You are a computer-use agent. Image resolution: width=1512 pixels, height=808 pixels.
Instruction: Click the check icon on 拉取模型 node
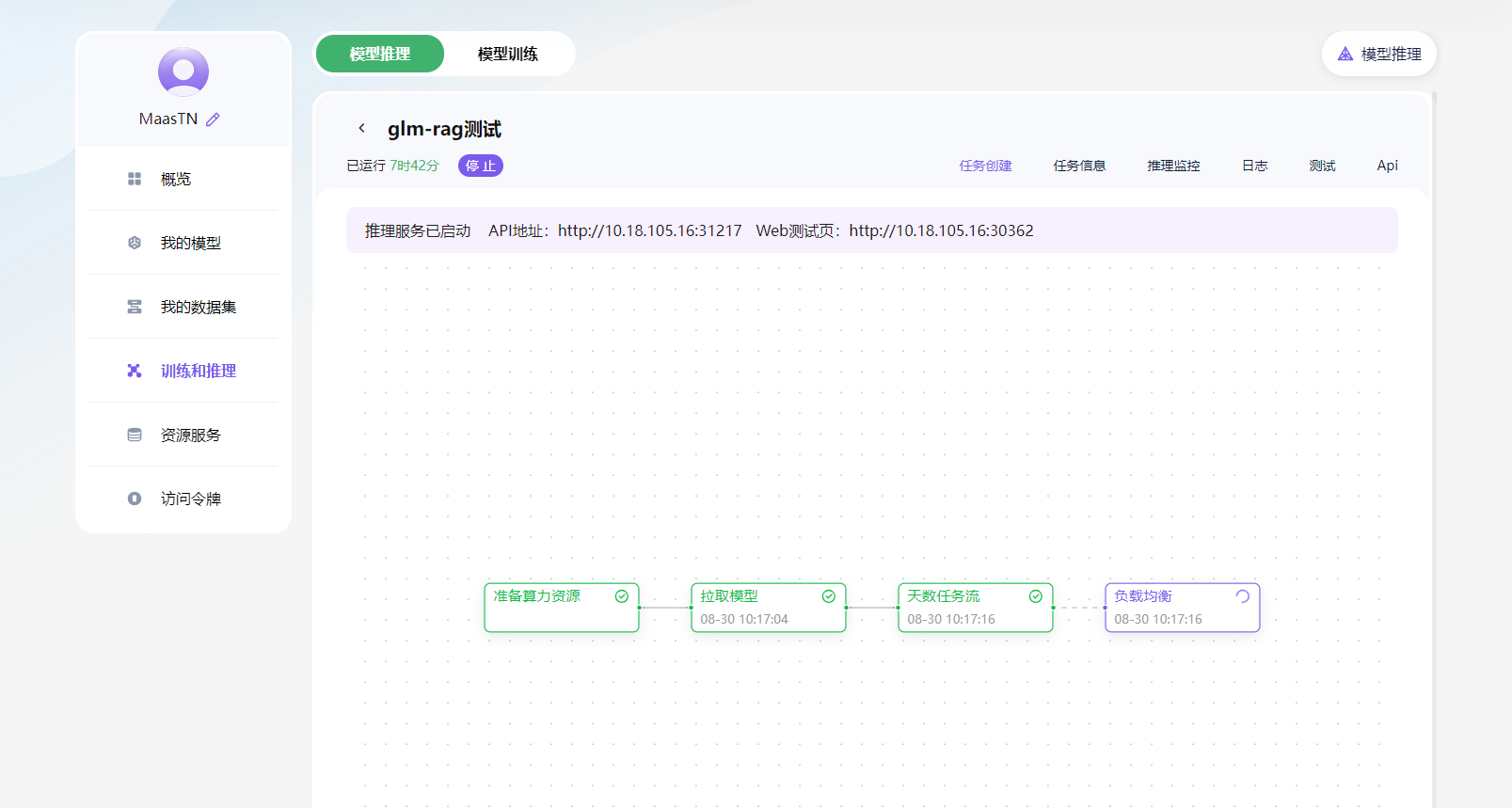click(x=829, y=596)
